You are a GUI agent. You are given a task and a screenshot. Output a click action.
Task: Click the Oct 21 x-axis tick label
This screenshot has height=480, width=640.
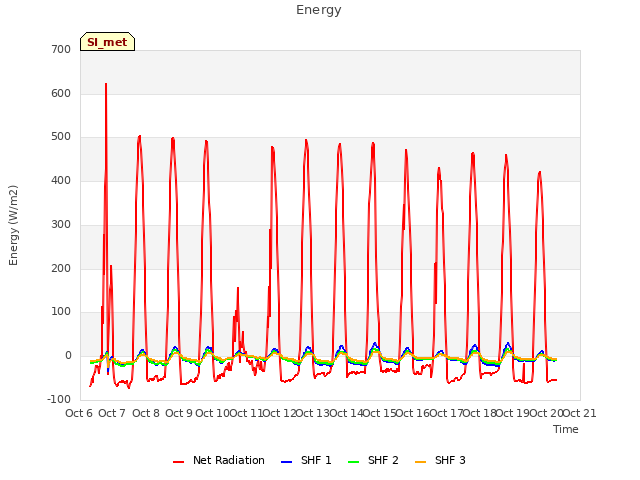(580, 413)
